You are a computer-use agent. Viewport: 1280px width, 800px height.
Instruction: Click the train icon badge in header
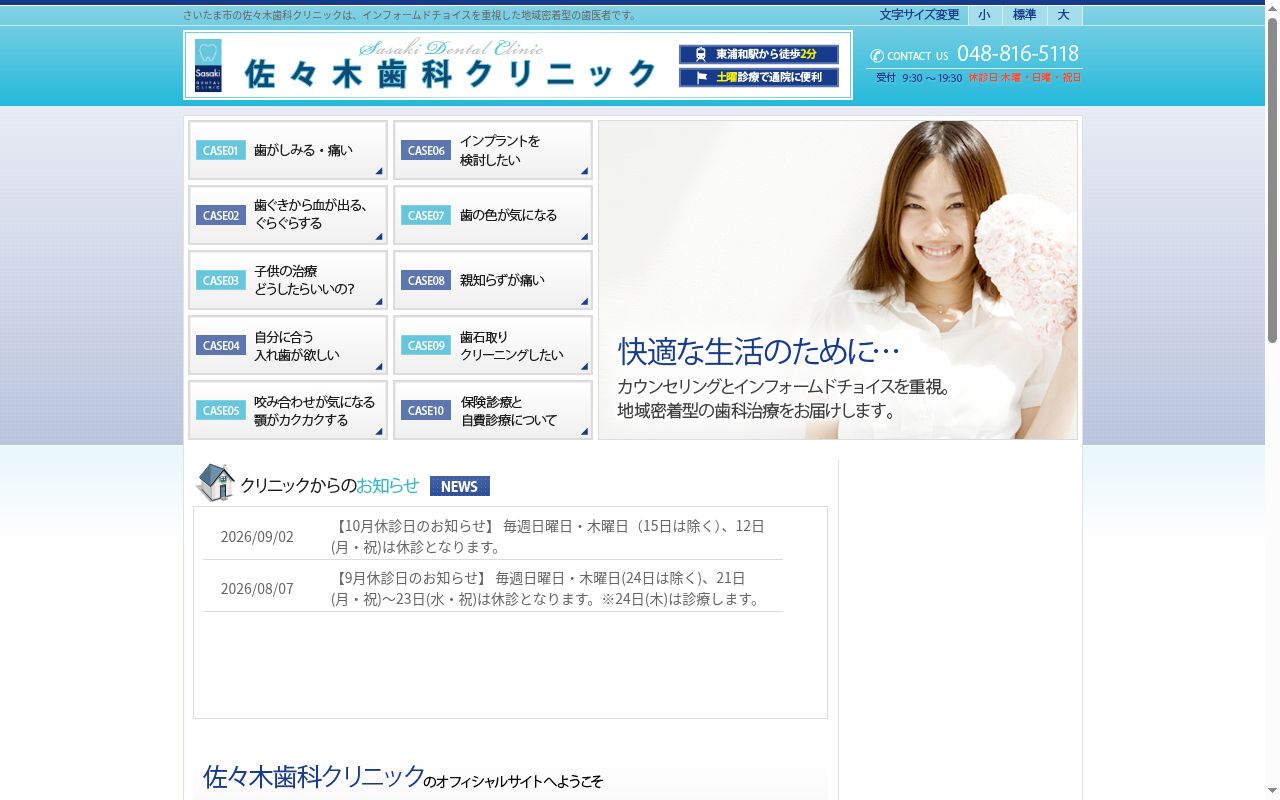tap(700, 55)
